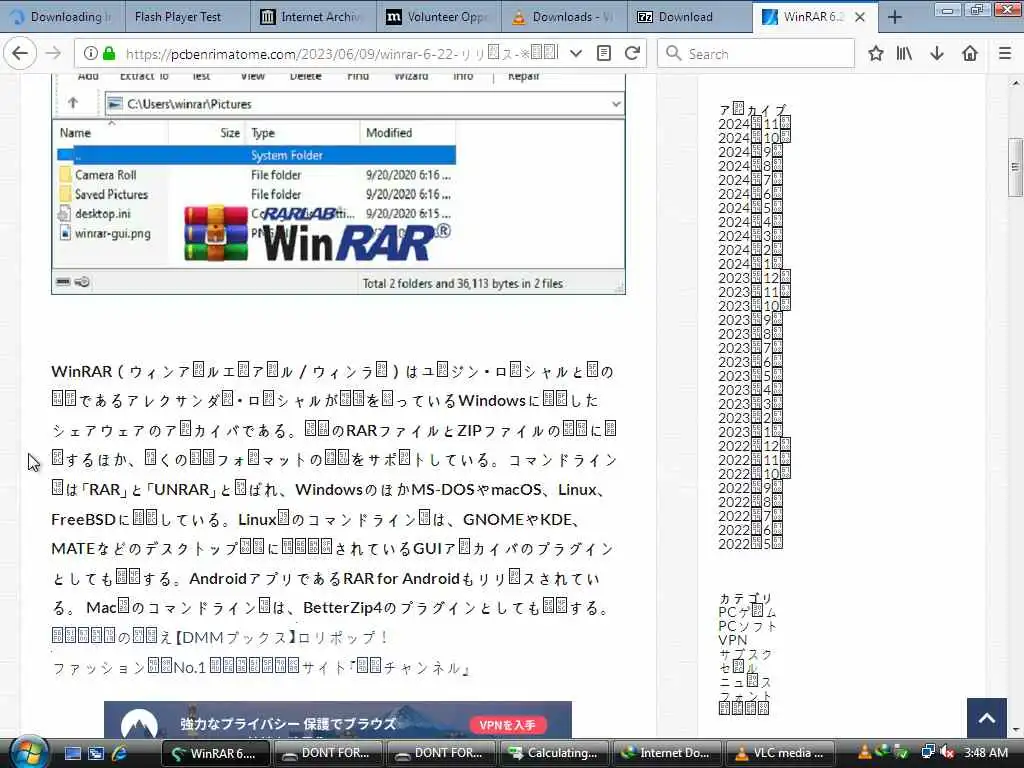Click the VPNを入手 banner button

coord(508,725)
